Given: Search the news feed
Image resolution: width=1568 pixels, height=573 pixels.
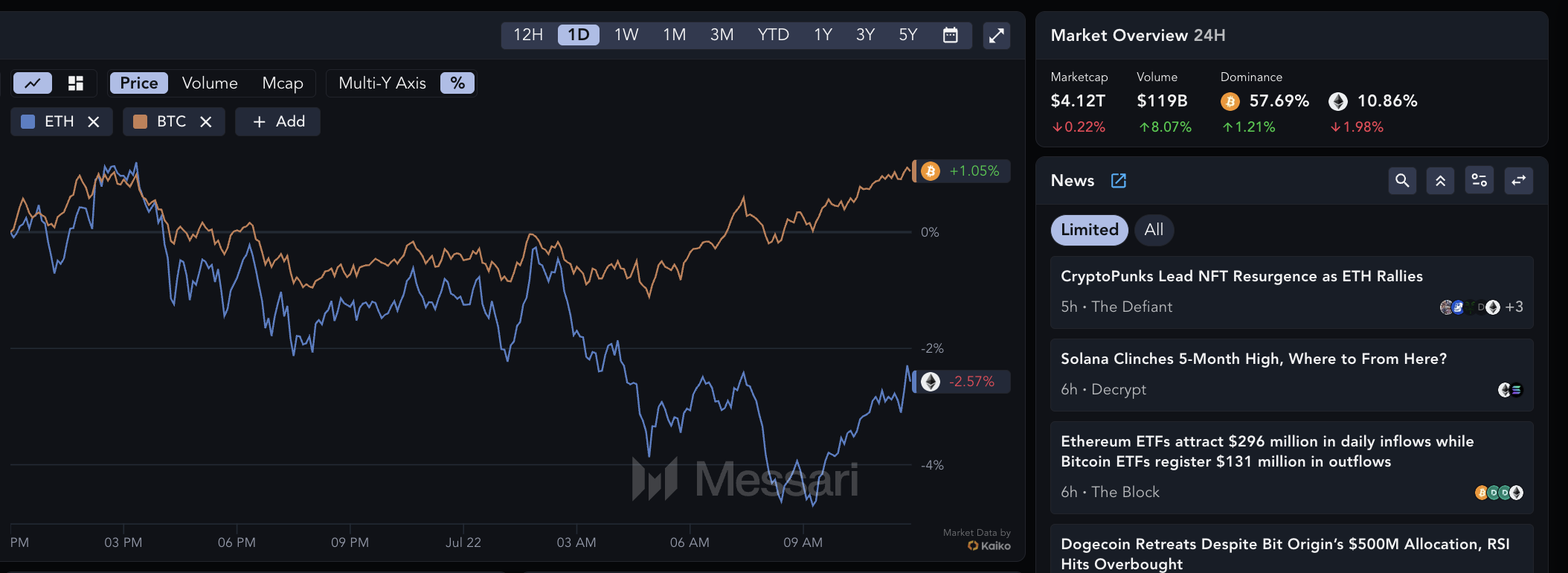Looking at the screenshot, I should [1402, 181].
